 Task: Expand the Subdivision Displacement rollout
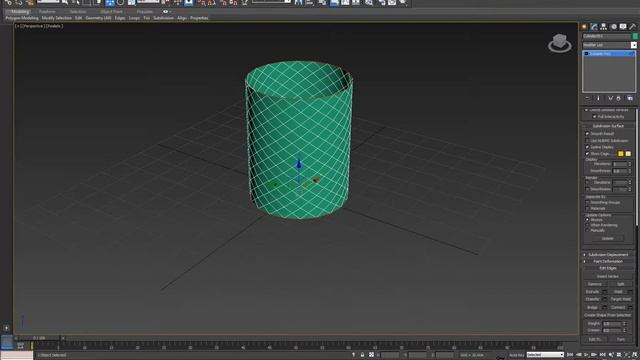(x=608, y=255)
